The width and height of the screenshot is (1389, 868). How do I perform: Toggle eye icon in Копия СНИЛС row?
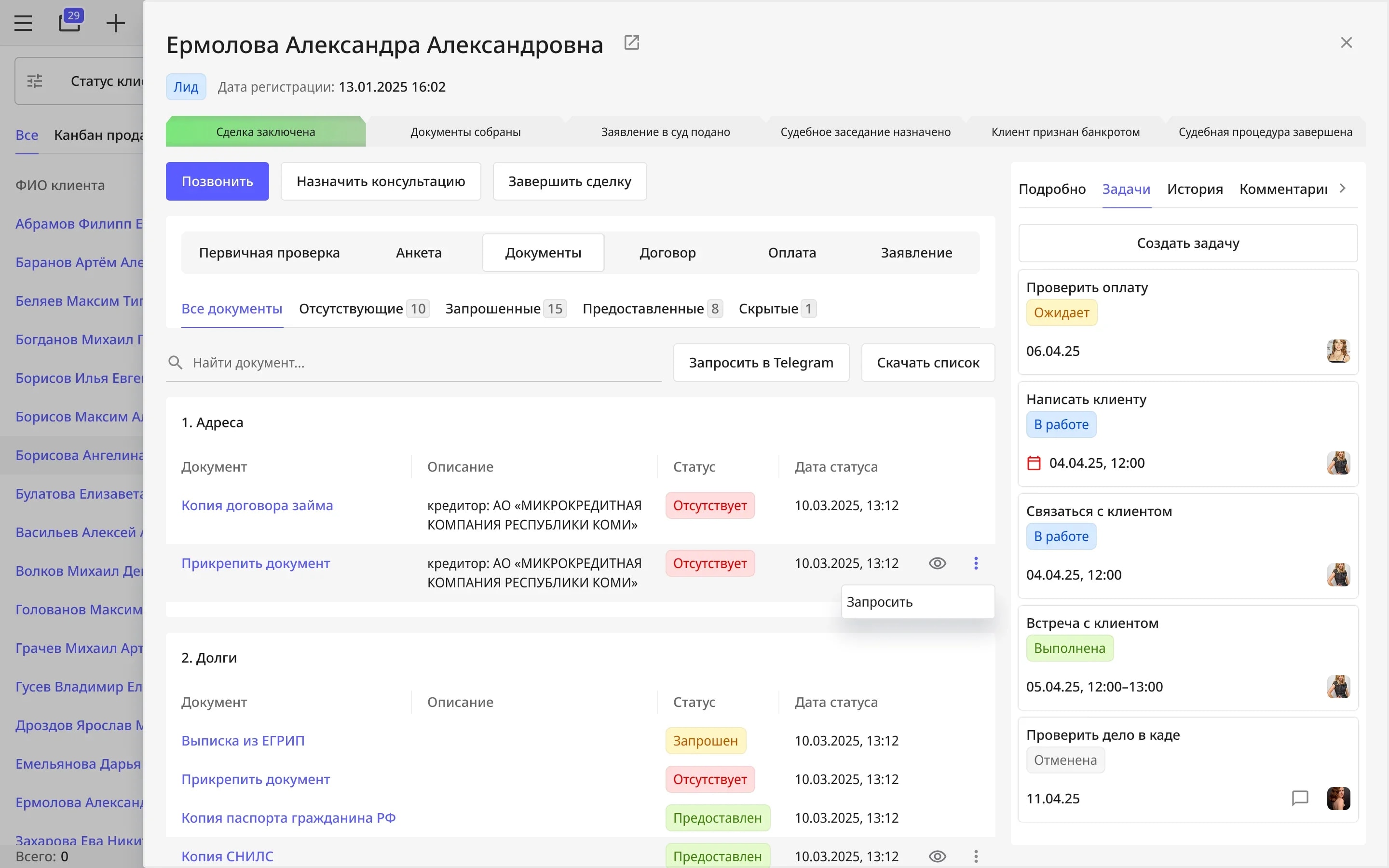coord(937,856)
